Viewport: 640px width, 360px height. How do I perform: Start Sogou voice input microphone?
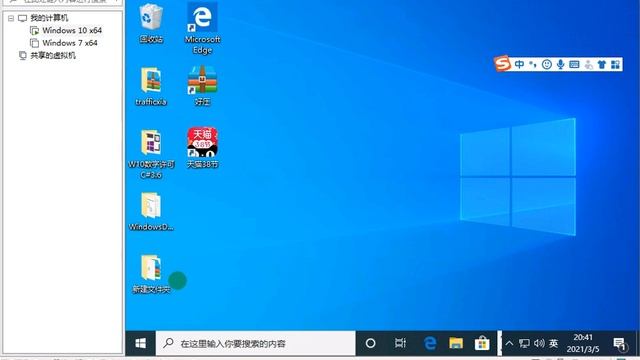click(x=560, y=64)
